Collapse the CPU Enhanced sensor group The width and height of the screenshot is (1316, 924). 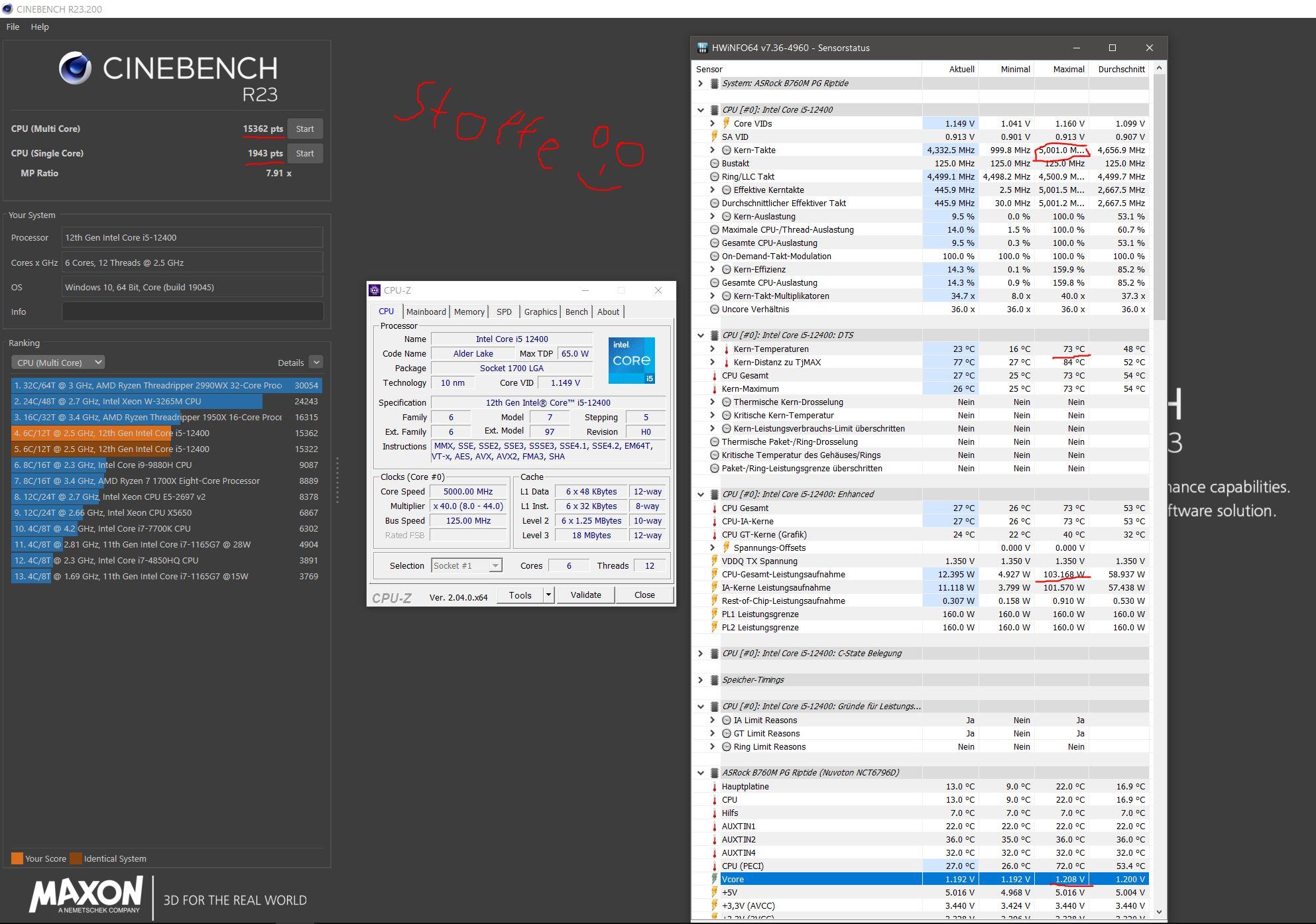701,494
